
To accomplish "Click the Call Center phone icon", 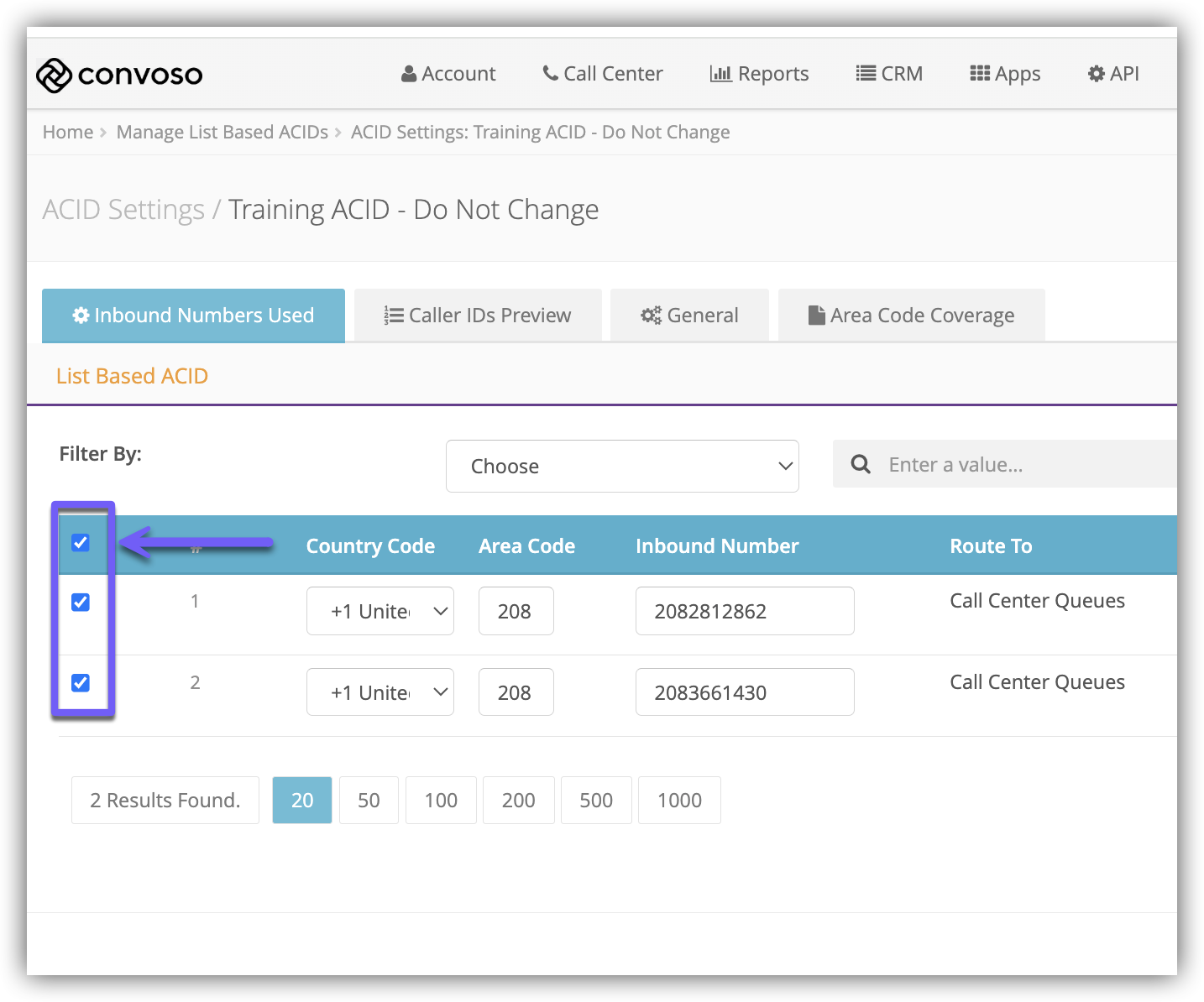I will point(550,73).
